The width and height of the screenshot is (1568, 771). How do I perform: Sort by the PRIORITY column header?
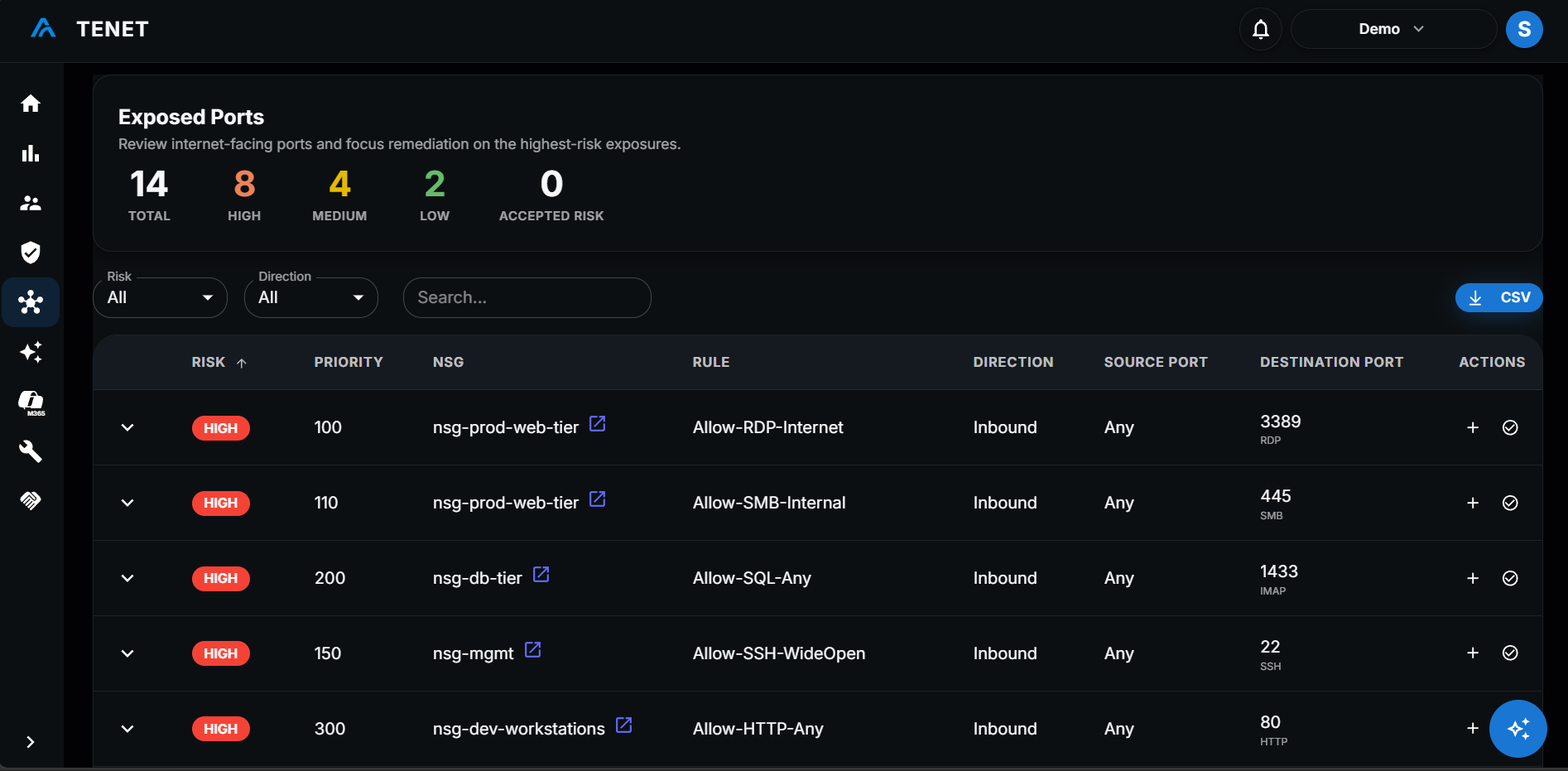pos(349,363)
